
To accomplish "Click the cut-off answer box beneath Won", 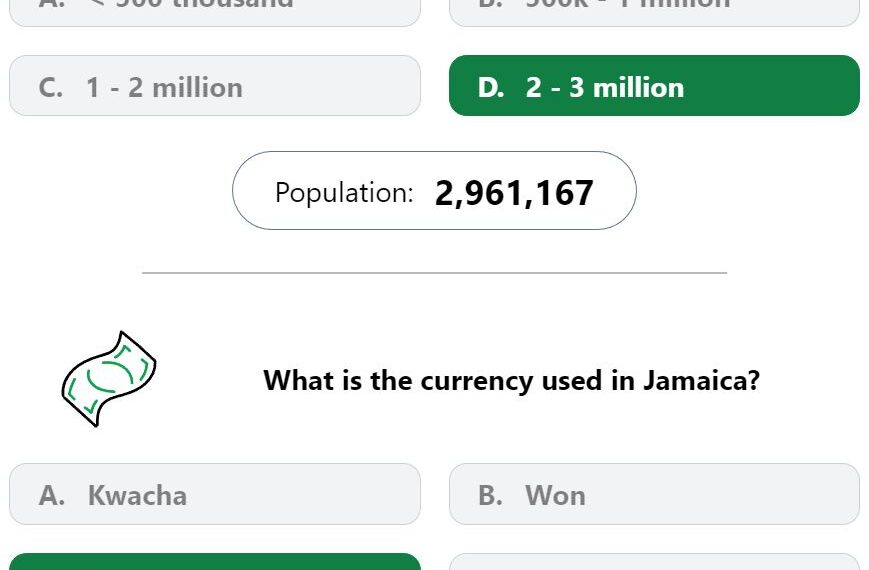I will (x=654, y=562).
